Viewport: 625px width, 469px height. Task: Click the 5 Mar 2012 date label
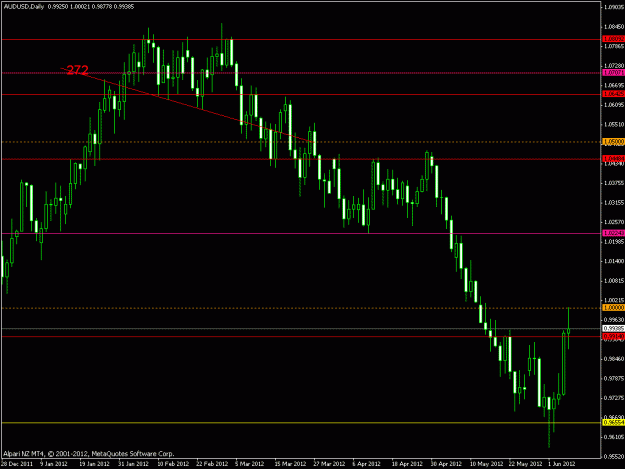pos(250,464)
